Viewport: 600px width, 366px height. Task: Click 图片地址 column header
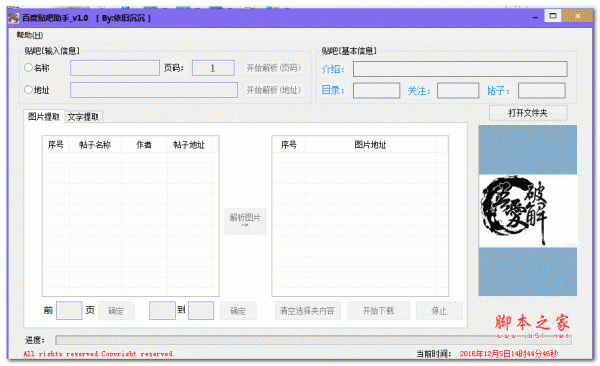coord(370,145)
